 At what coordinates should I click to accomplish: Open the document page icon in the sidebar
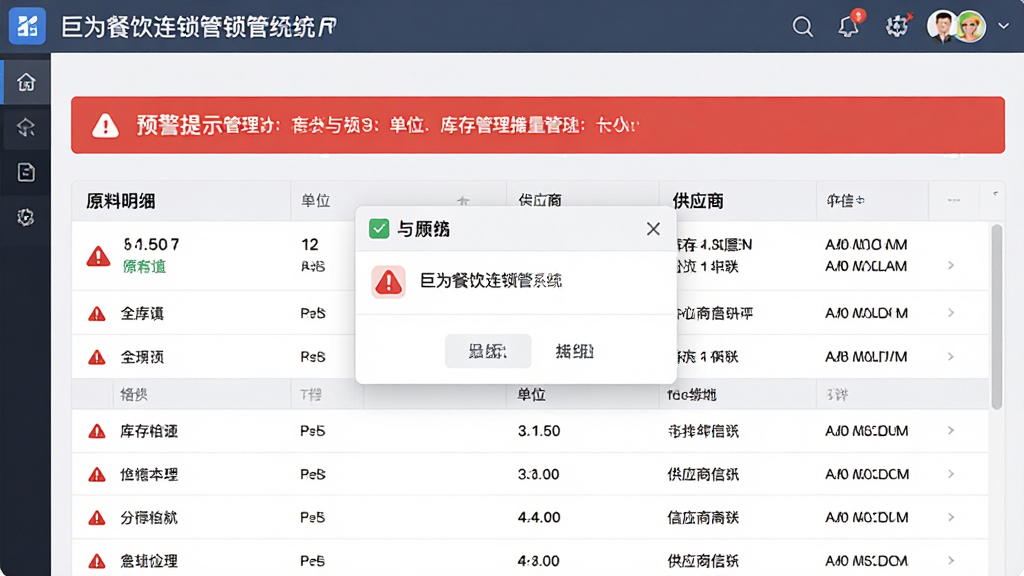26,172
